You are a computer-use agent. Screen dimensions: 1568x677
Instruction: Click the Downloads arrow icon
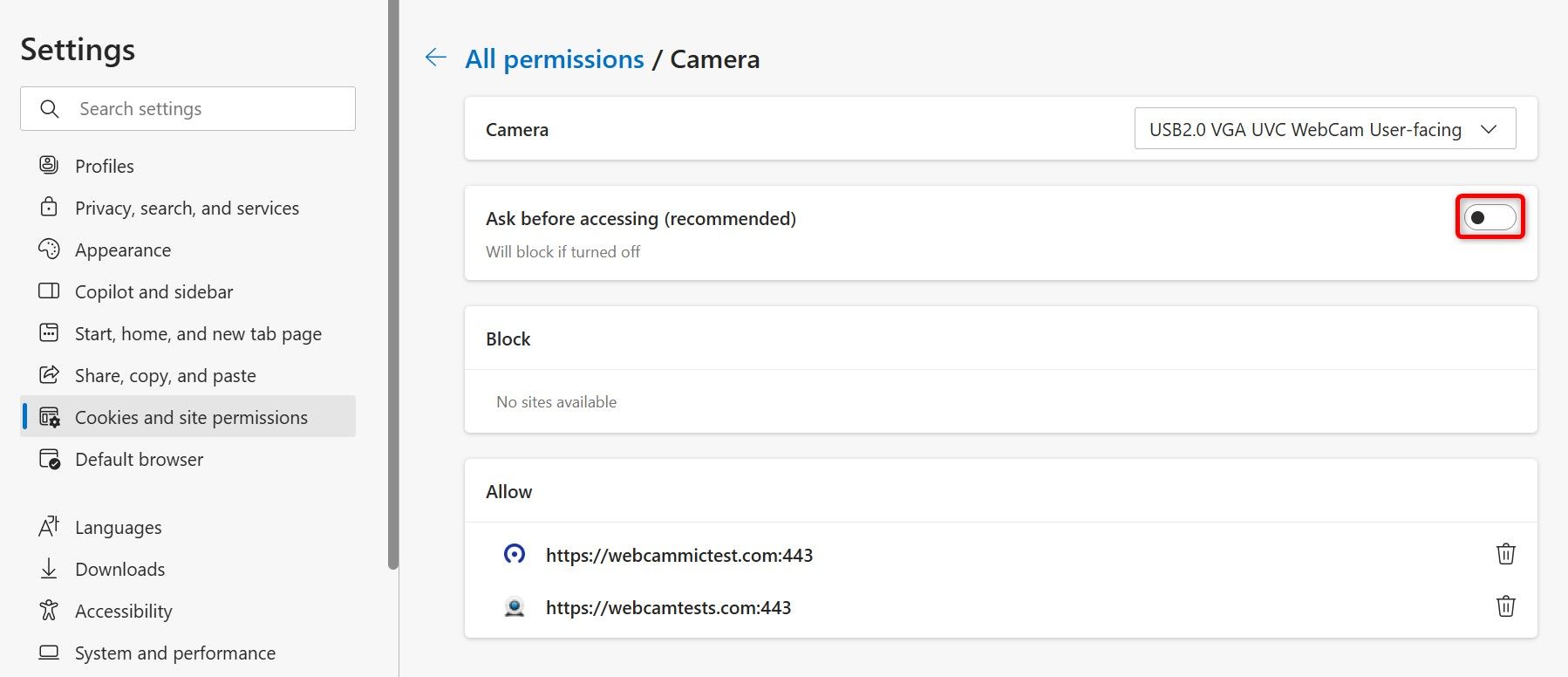[x=49, y=569]
